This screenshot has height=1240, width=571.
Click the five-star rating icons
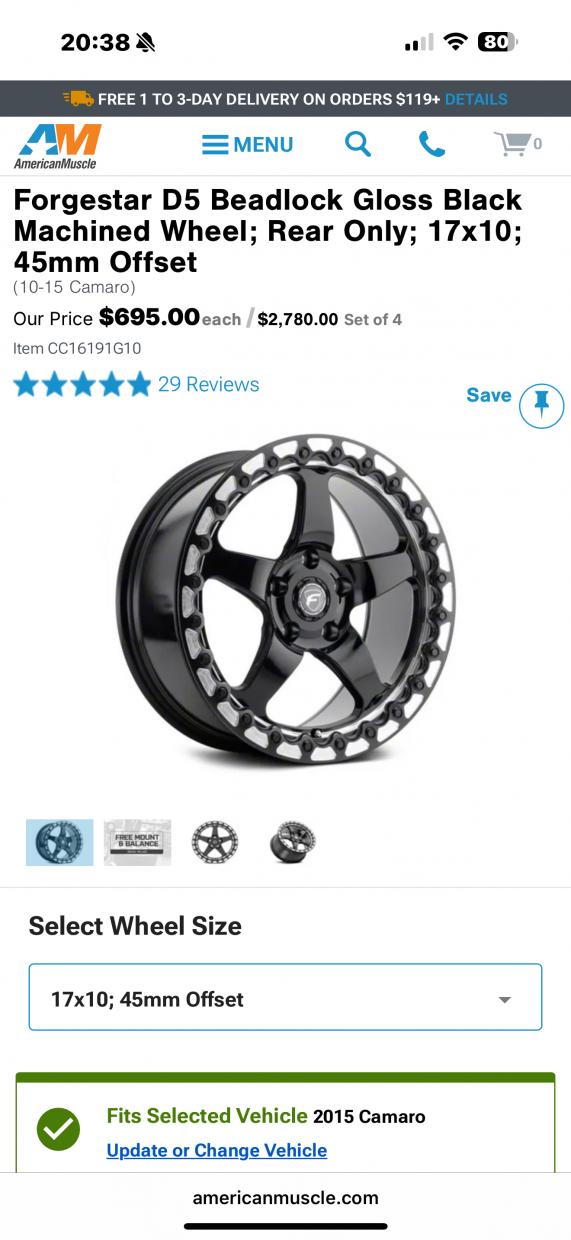[x=82, y=384]
